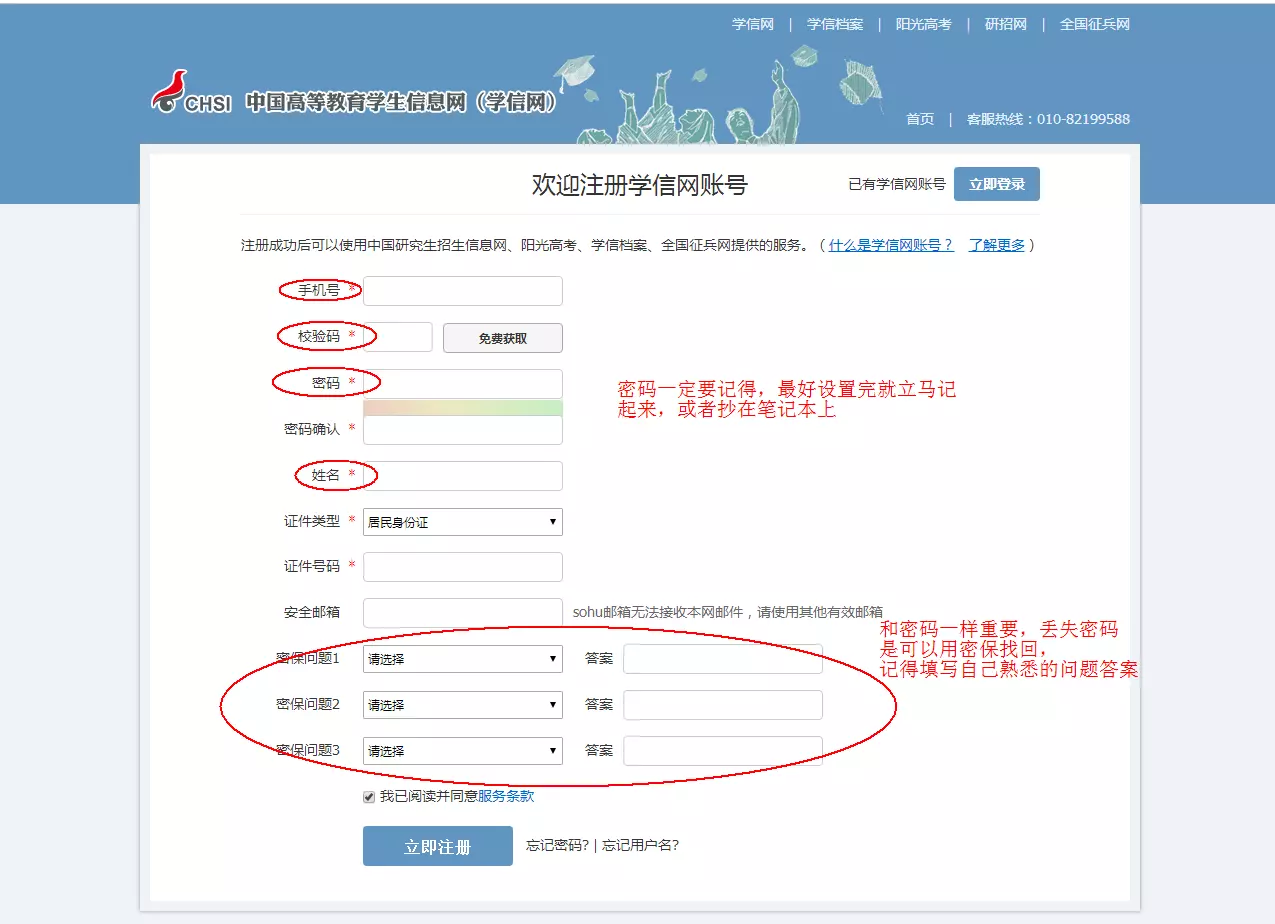The width and height of the screenshot is (1275, 924).
Task: Click the 欢迎注册学信网账号 heading
Action: (x=640, y=185)
